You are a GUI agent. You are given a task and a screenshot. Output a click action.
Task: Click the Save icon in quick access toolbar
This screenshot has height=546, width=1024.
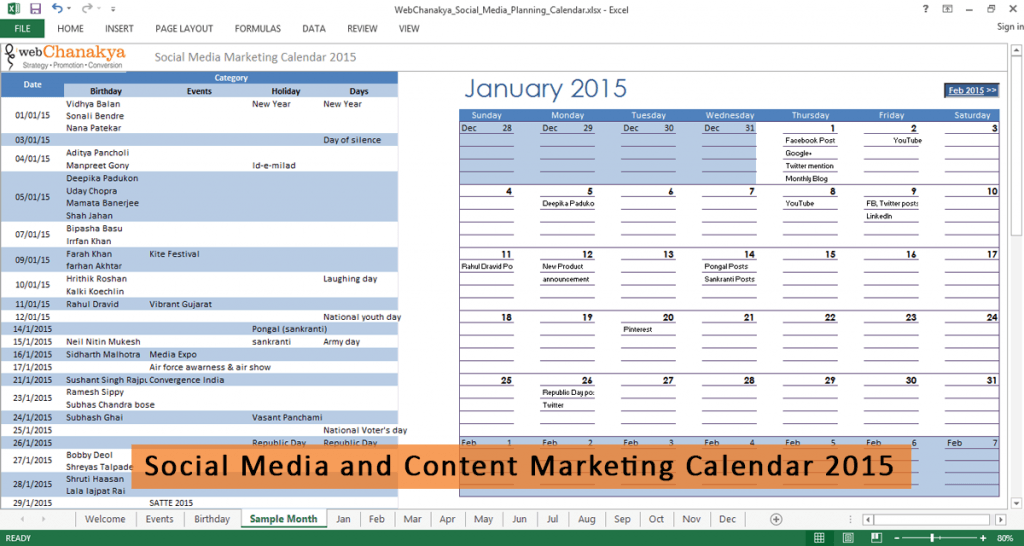(x=35, y=9)
